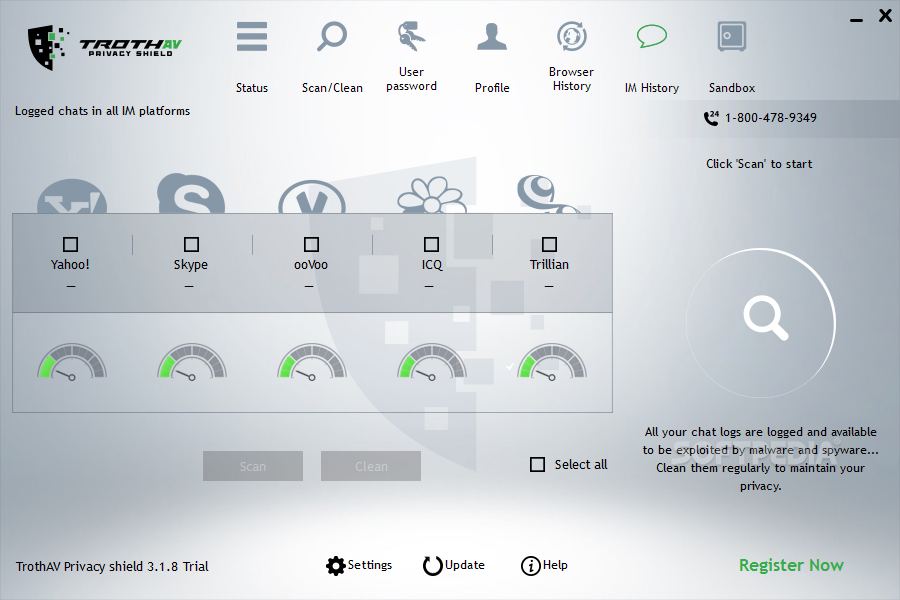Enable the Select all checkbox
The width and height of the screenshot is (900, 600).
[x=537, y=464]
